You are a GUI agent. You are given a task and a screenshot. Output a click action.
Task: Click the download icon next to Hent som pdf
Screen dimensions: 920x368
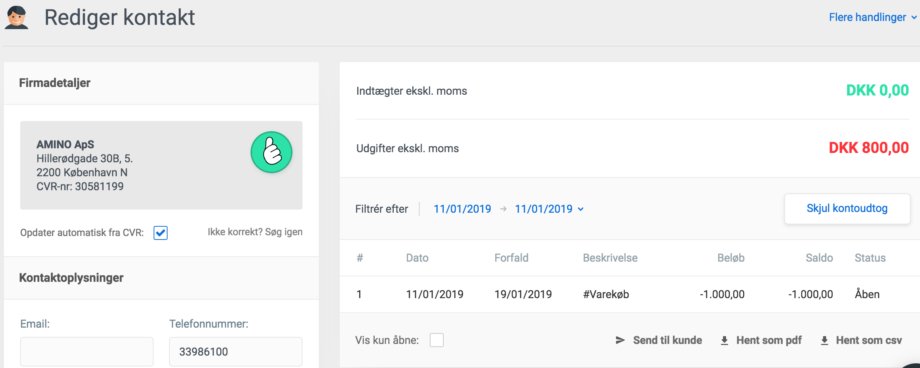[725, 340]
